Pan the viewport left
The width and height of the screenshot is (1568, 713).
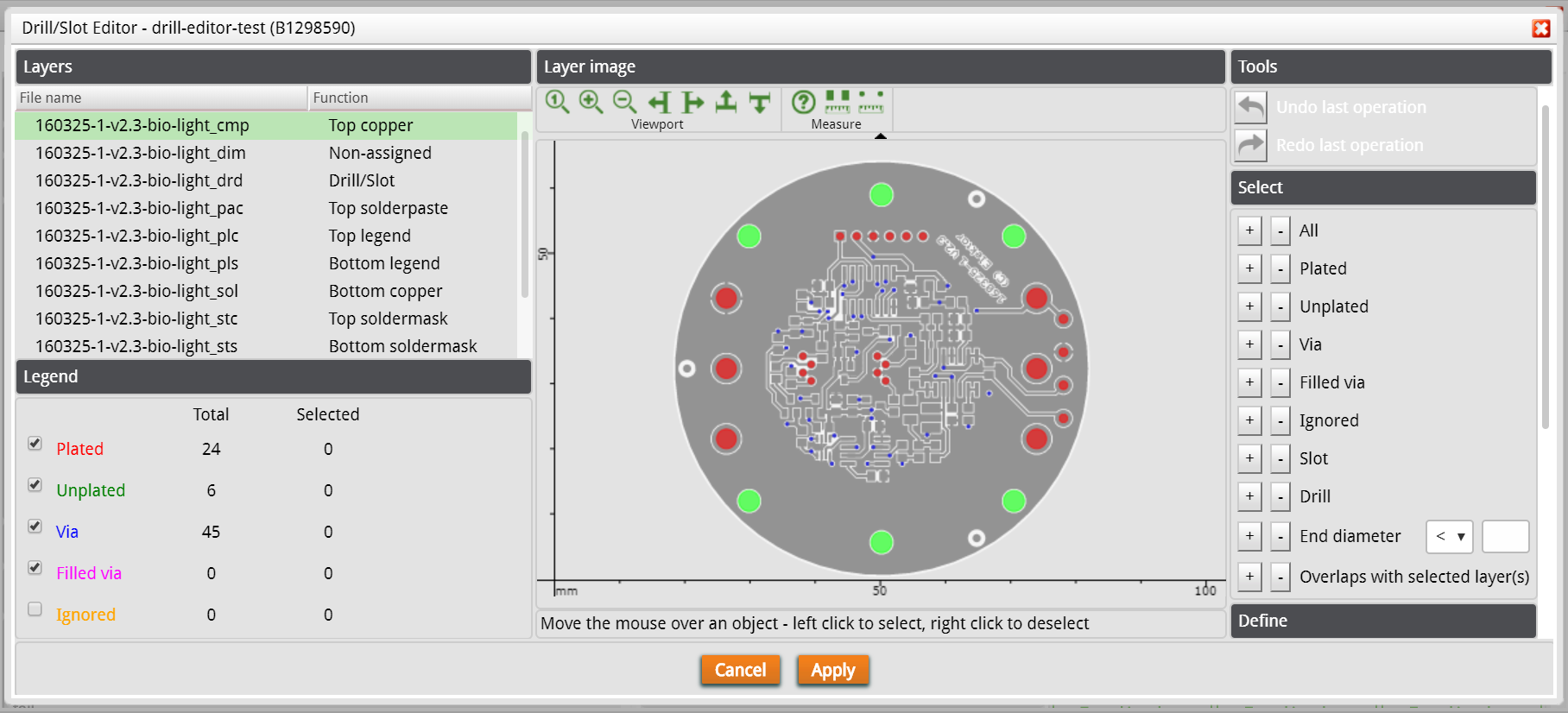(659, 102)
